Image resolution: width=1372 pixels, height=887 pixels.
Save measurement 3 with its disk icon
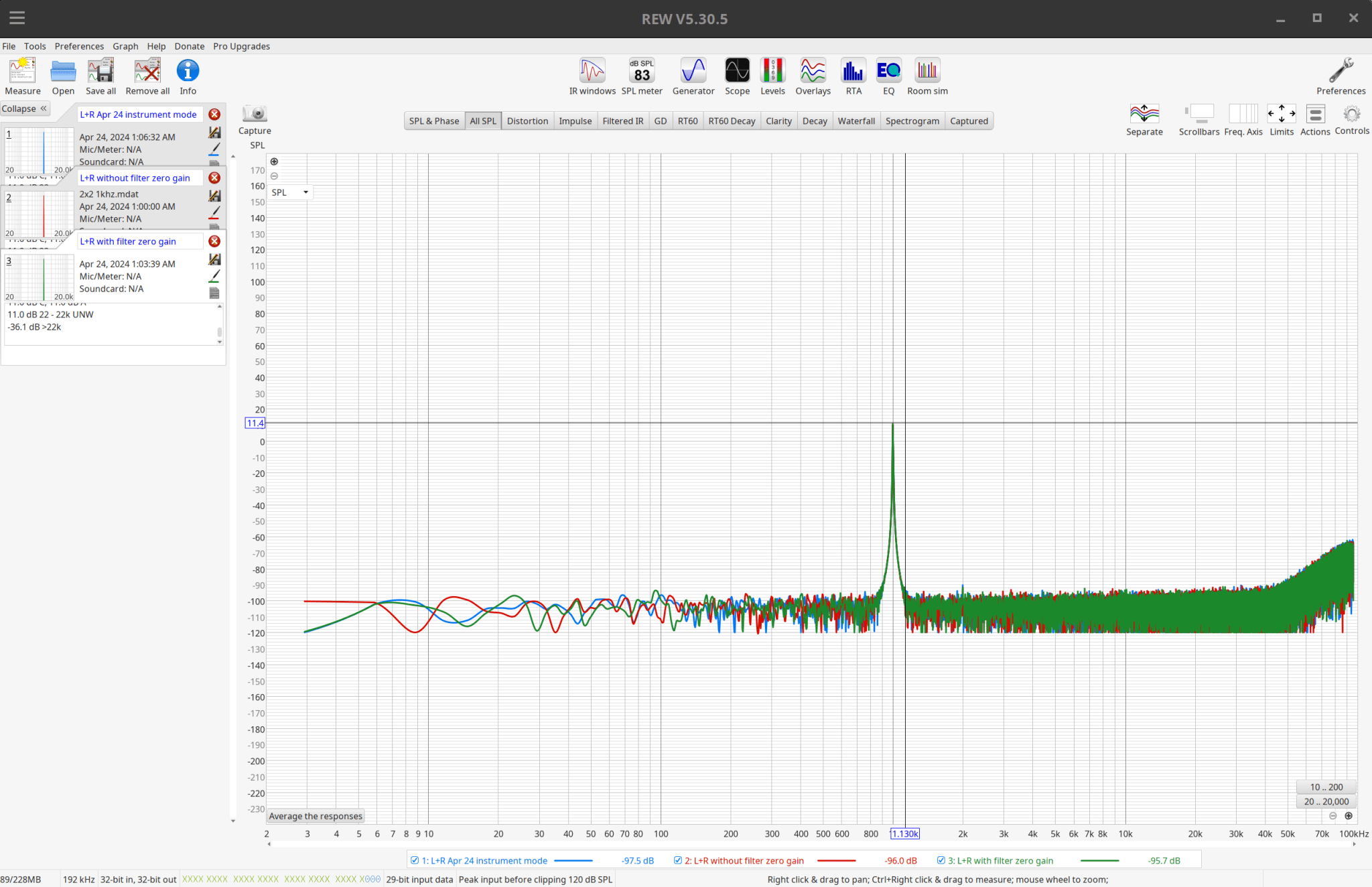[214, 259]
